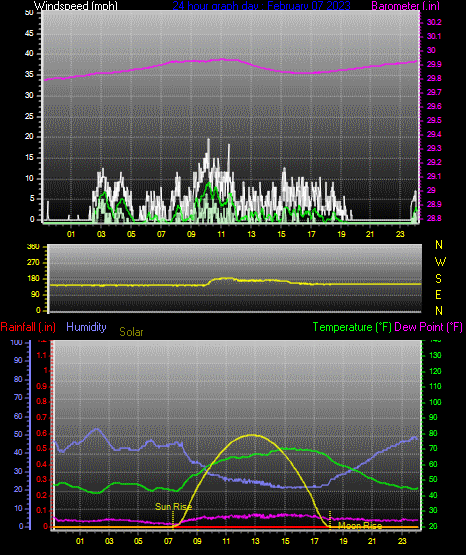Click the S compass label on direction graph
Screen dimensions: 466x555
pyautogui.click(x=438, y=279)
